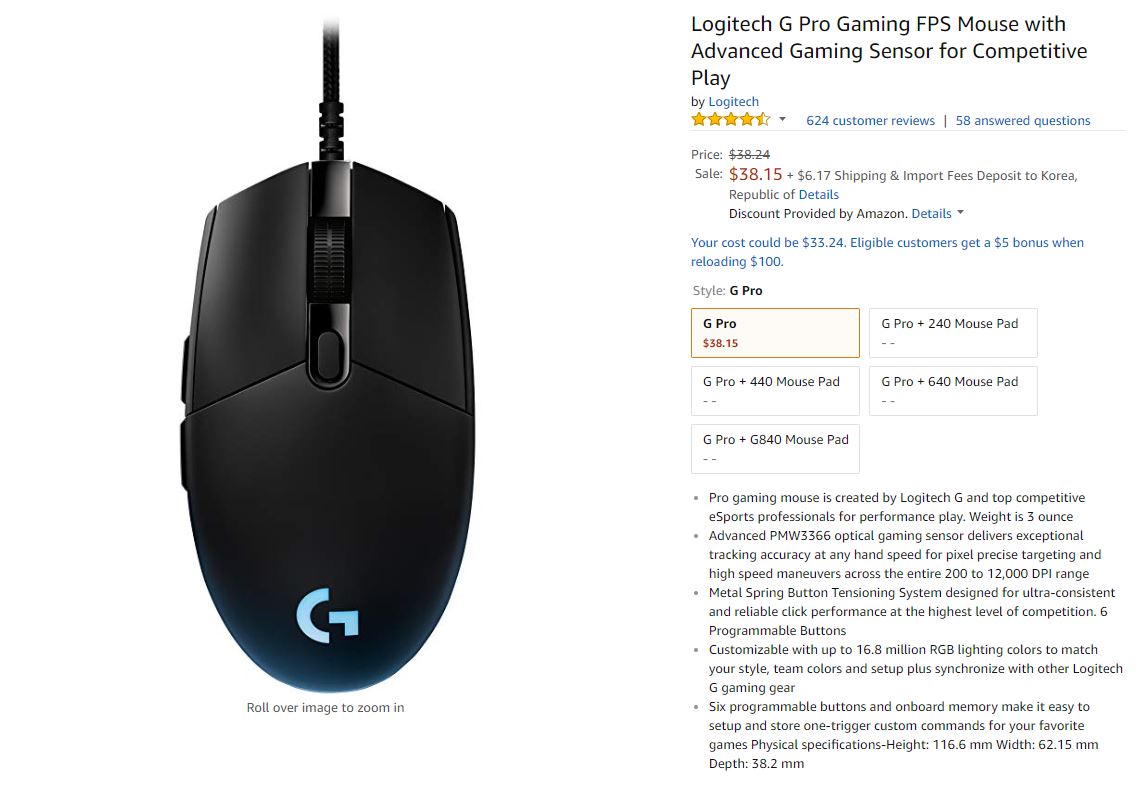Screen dimensions: 1143x786
Task: Open the 624 customer reviews link
Action: [x=870, y=120]
